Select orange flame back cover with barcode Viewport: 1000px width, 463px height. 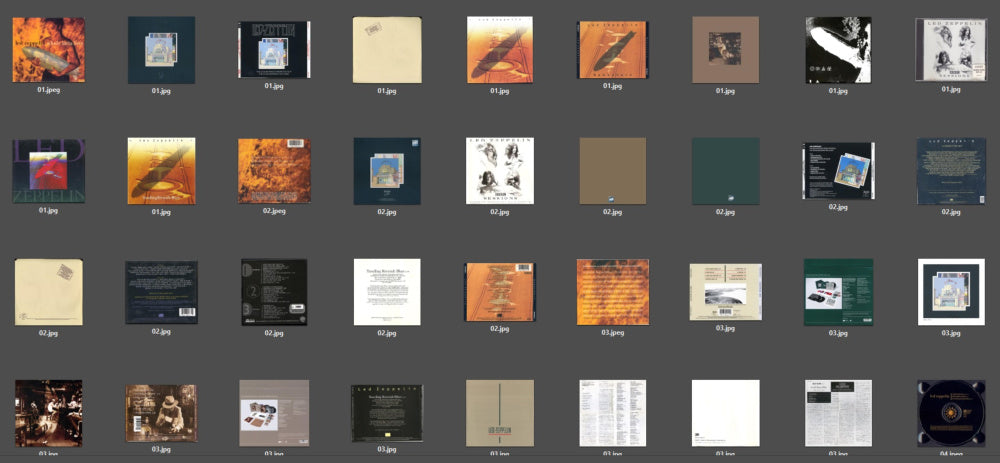coord(274,171)
